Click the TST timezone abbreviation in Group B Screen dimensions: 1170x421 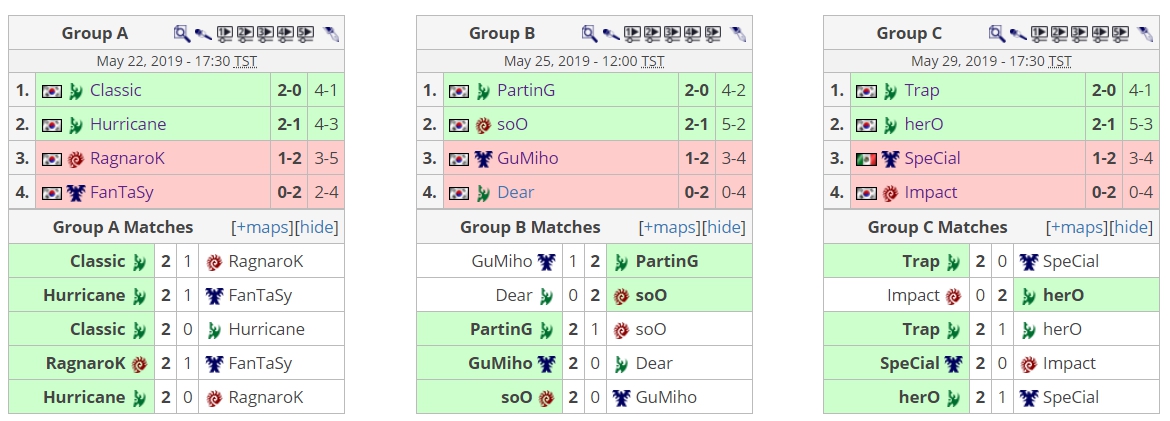[653, 61]
